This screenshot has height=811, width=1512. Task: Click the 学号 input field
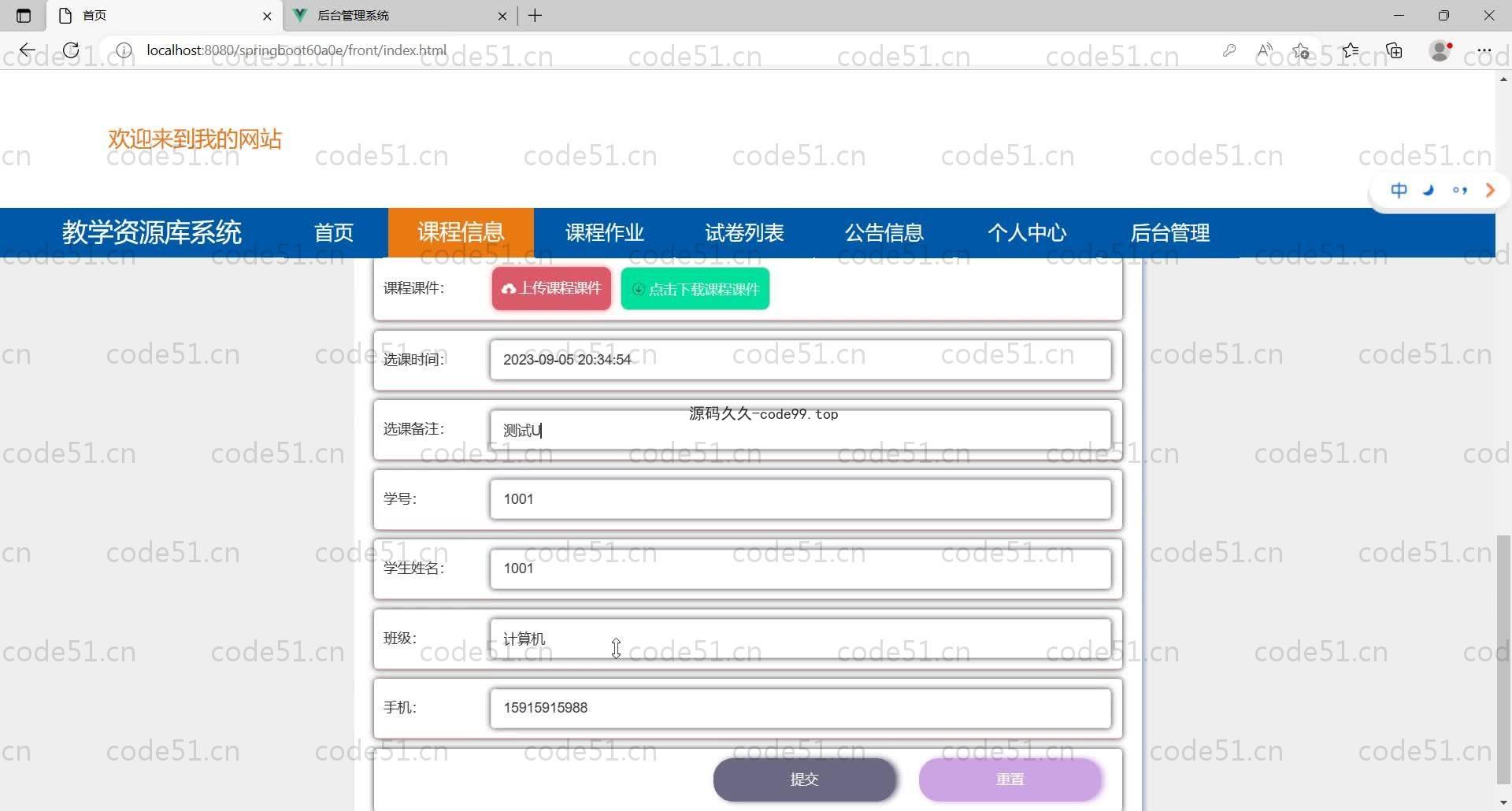800,499
